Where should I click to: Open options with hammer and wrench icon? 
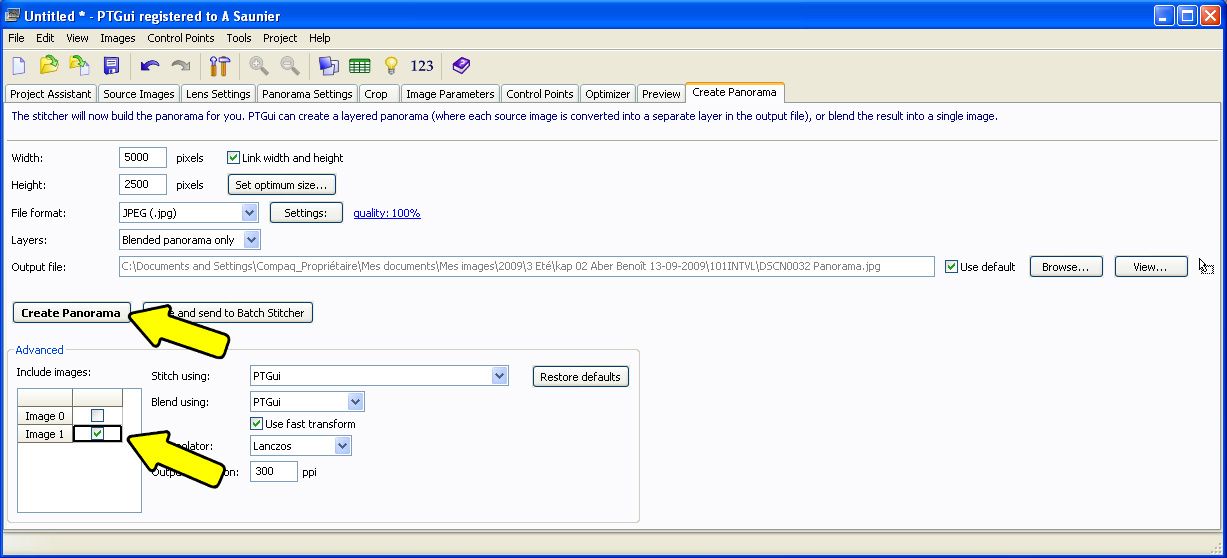click(219, 66)
